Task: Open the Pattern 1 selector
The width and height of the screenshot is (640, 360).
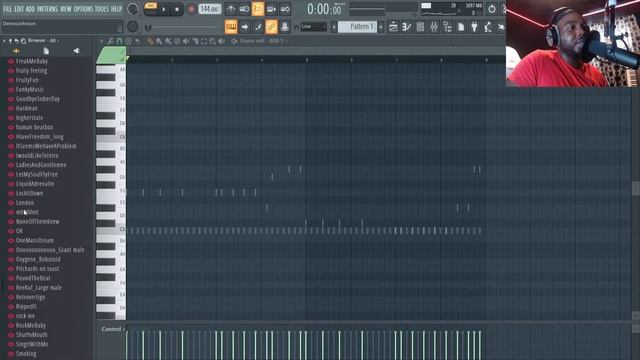Action: pyautogui.click(x=359, y=27)
